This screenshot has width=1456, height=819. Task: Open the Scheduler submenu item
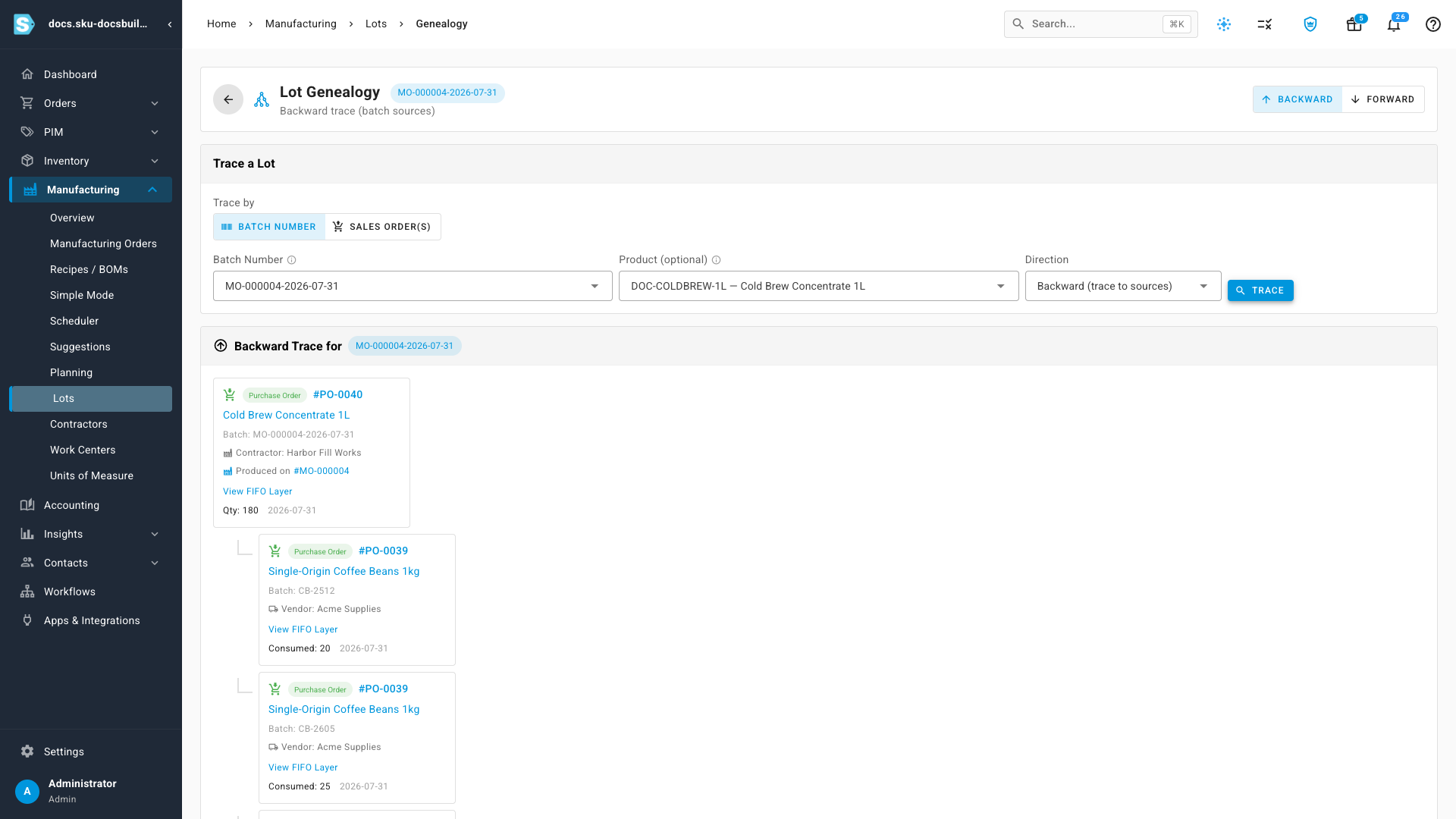(x=74, y=321)
